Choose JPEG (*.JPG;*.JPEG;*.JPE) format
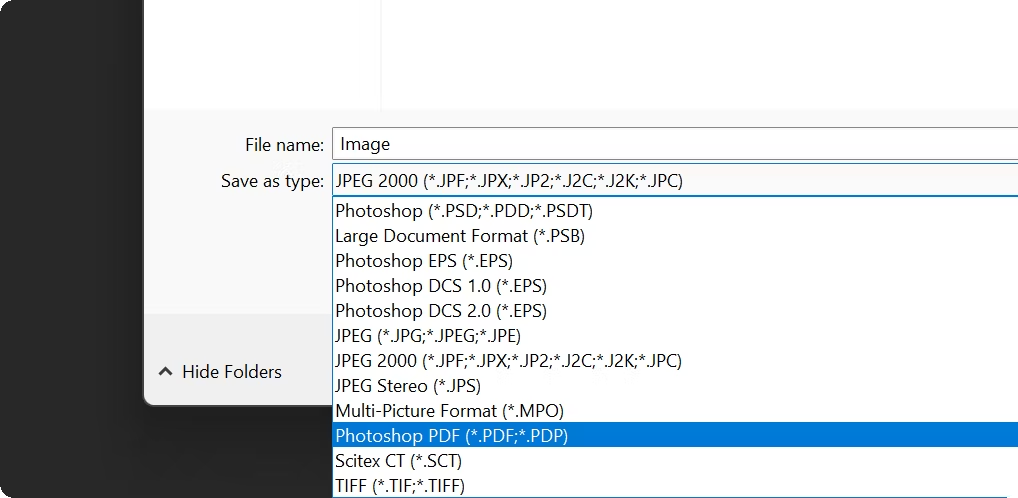1018x498 pixels. (675, 336)
